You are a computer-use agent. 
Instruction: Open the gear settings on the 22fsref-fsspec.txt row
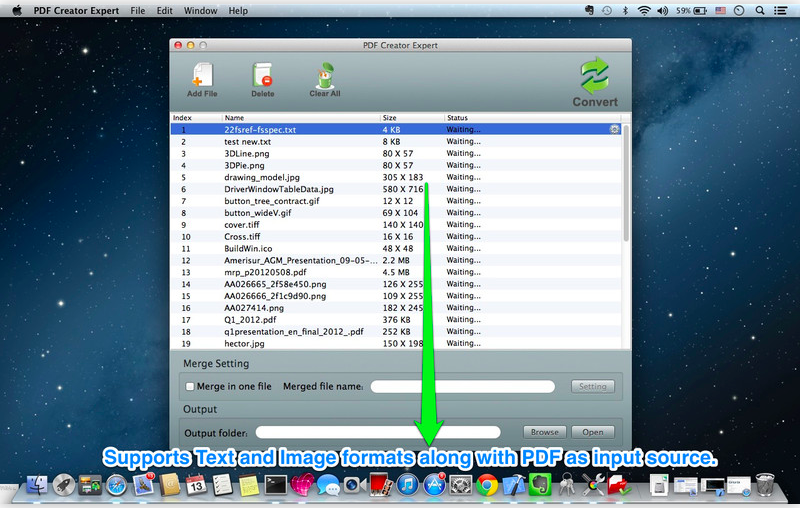coord(614,130)
